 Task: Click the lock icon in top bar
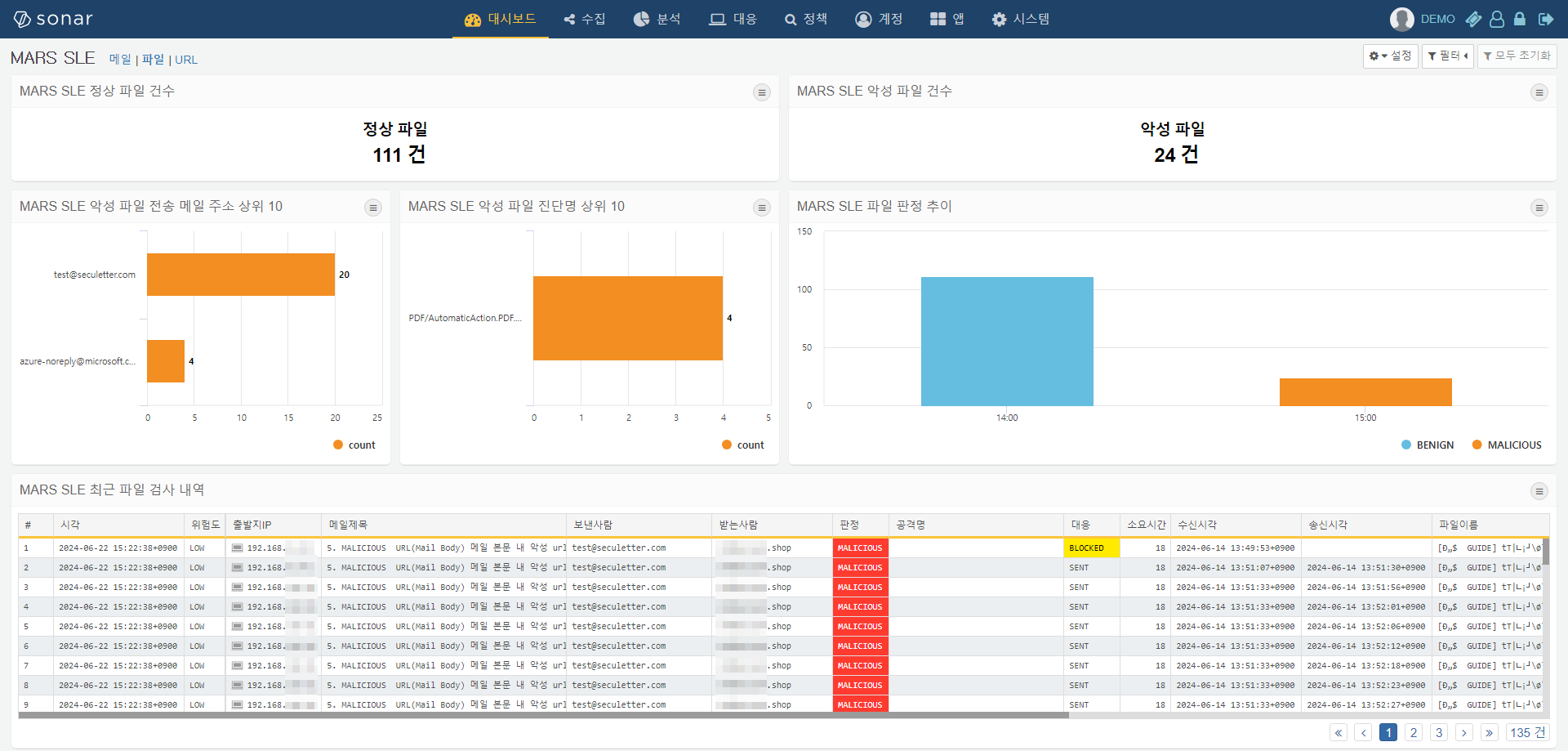coord(1520,19)
